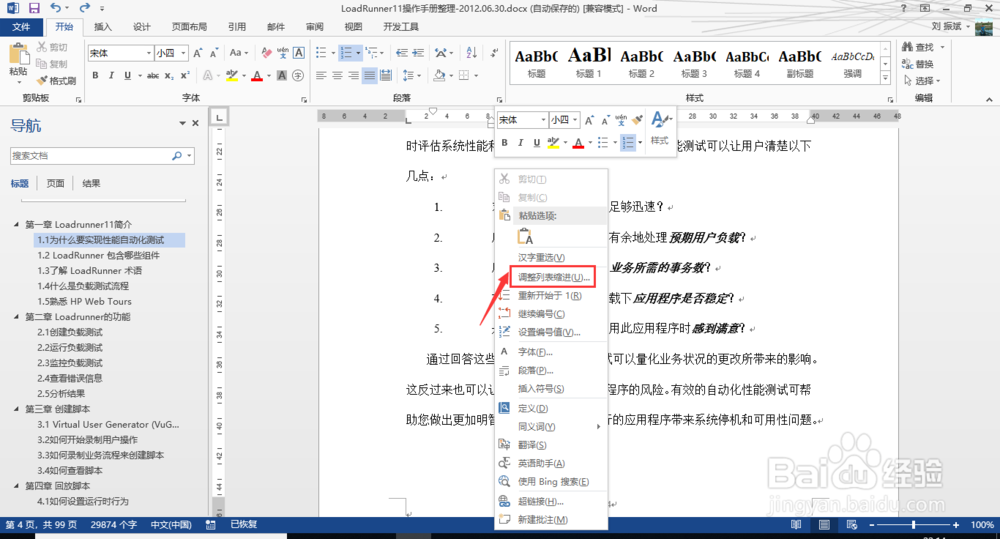Center text in the Paragraph group

337,75
